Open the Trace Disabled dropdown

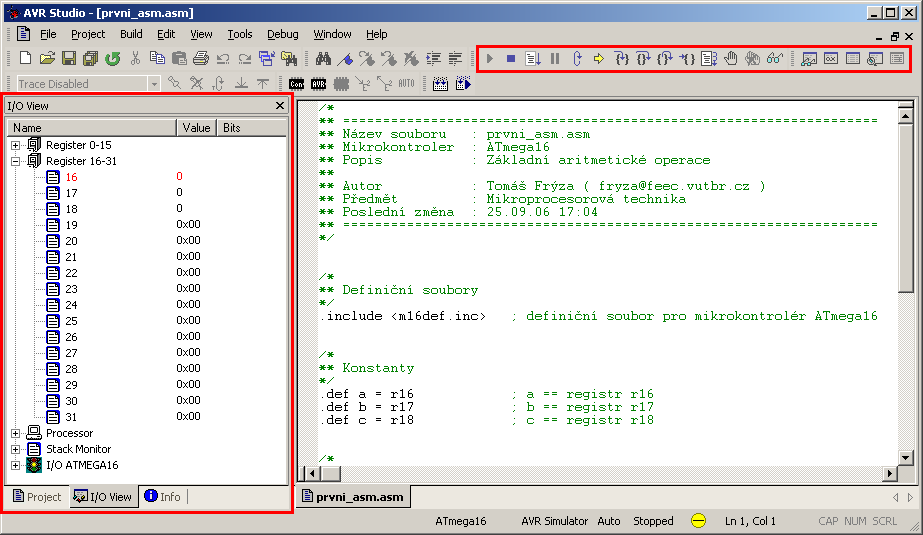point(154,84)
